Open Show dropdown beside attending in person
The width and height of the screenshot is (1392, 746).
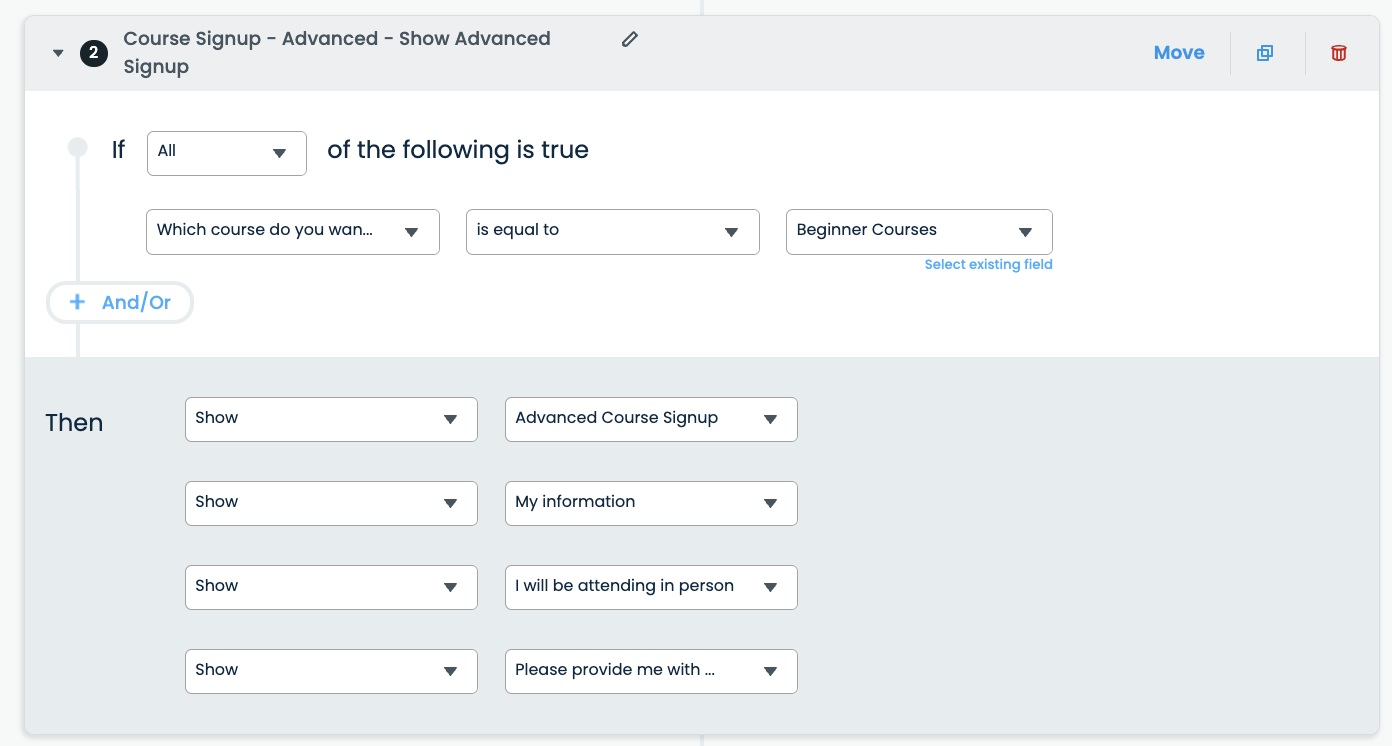click(x=331, y=587)
